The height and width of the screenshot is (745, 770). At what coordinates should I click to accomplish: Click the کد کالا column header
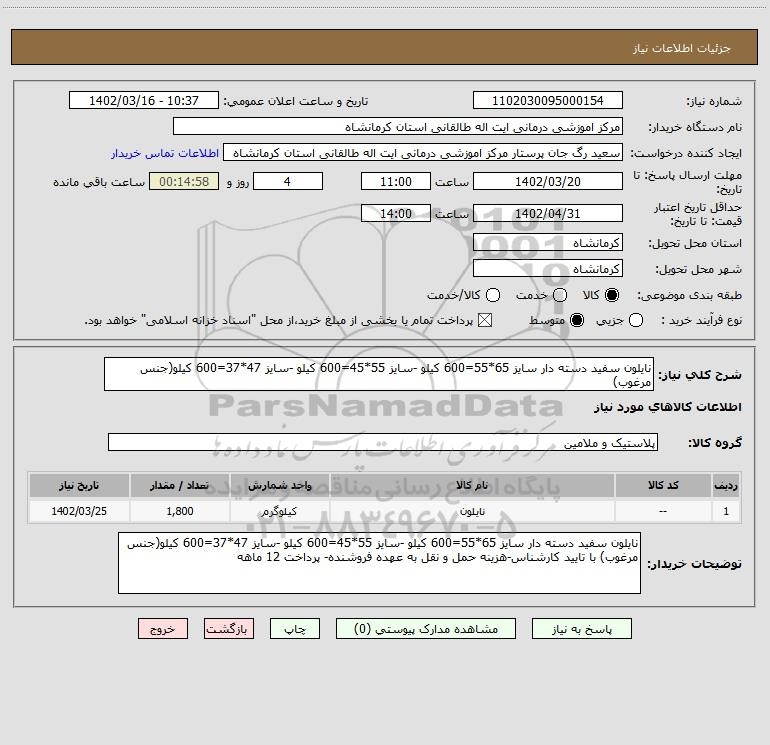(663, 486)
